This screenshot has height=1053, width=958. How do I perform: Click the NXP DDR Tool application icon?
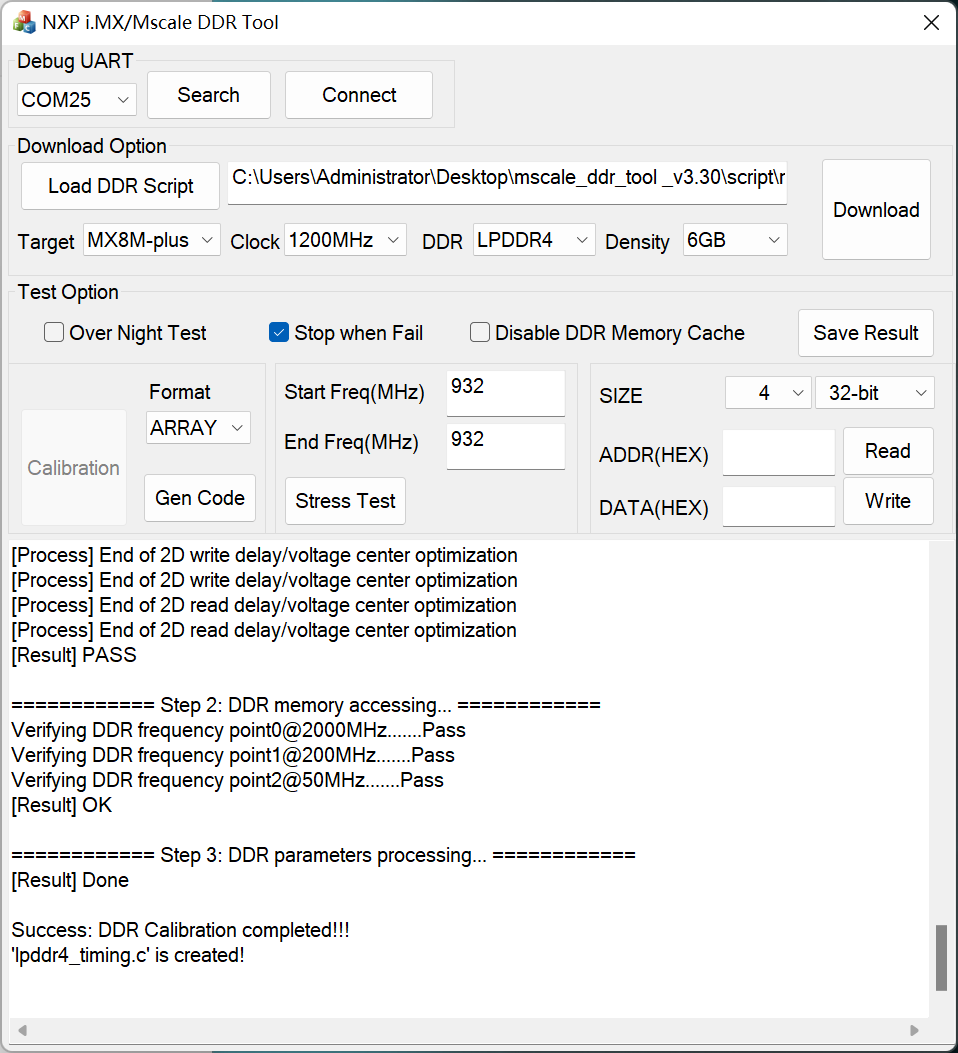click(x=22, y=21)
